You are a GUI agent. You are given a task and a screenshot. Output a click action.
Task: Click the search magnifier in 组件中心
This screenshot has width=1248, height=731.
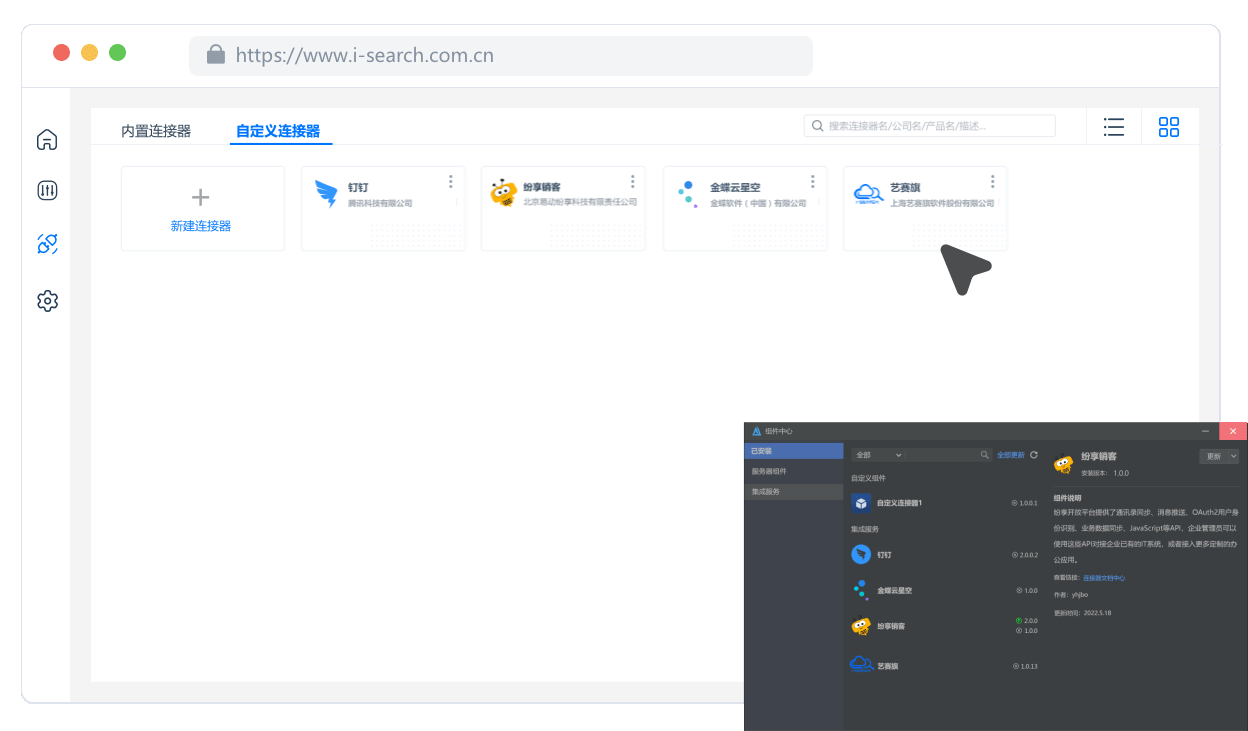tap(984, 455)
